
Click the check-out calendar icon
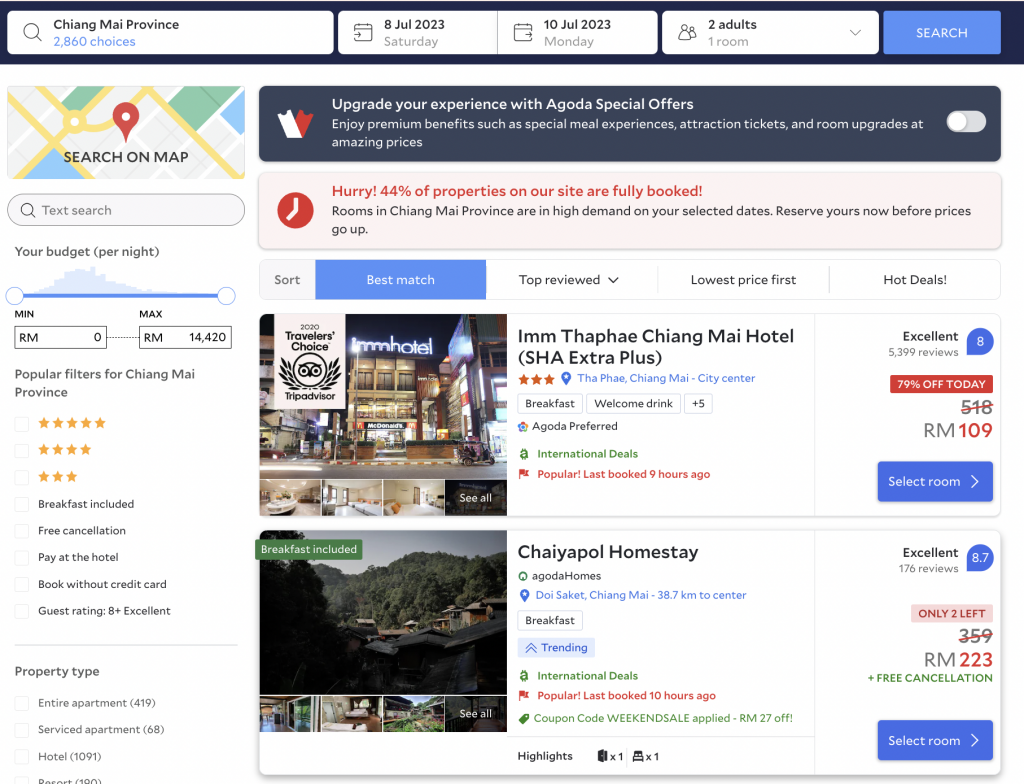click(523, 32)
